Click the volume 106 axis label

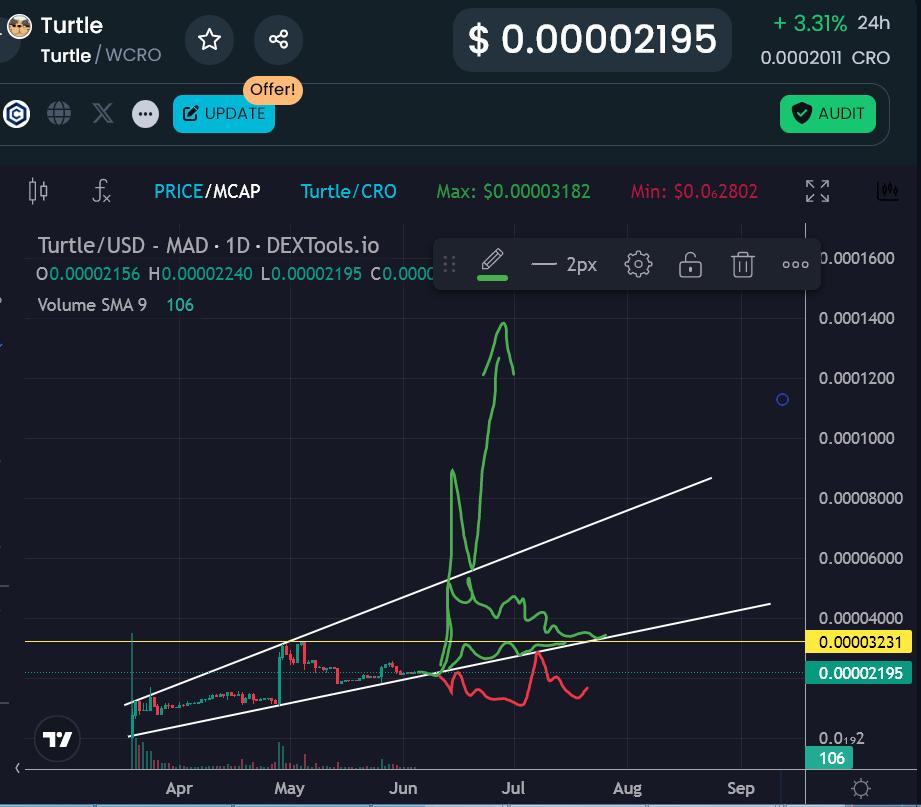coord(828,758)
